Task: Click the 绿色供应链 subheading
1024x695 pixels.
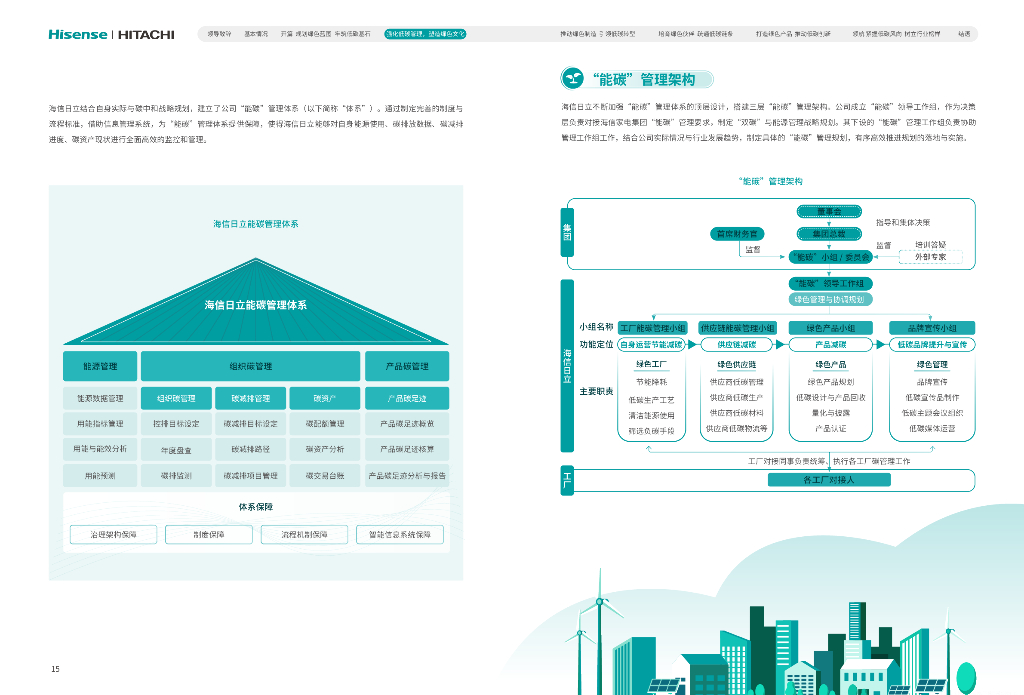Action: 737,364
